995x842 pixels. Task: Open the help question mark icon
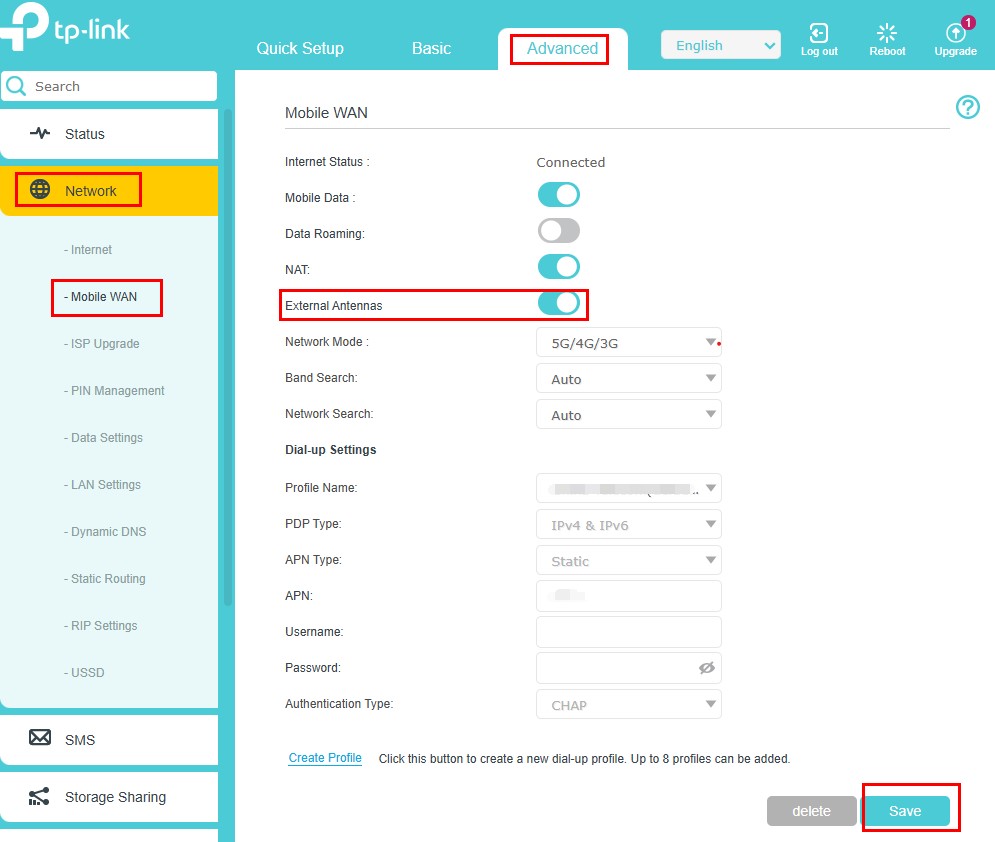point(967,107)
